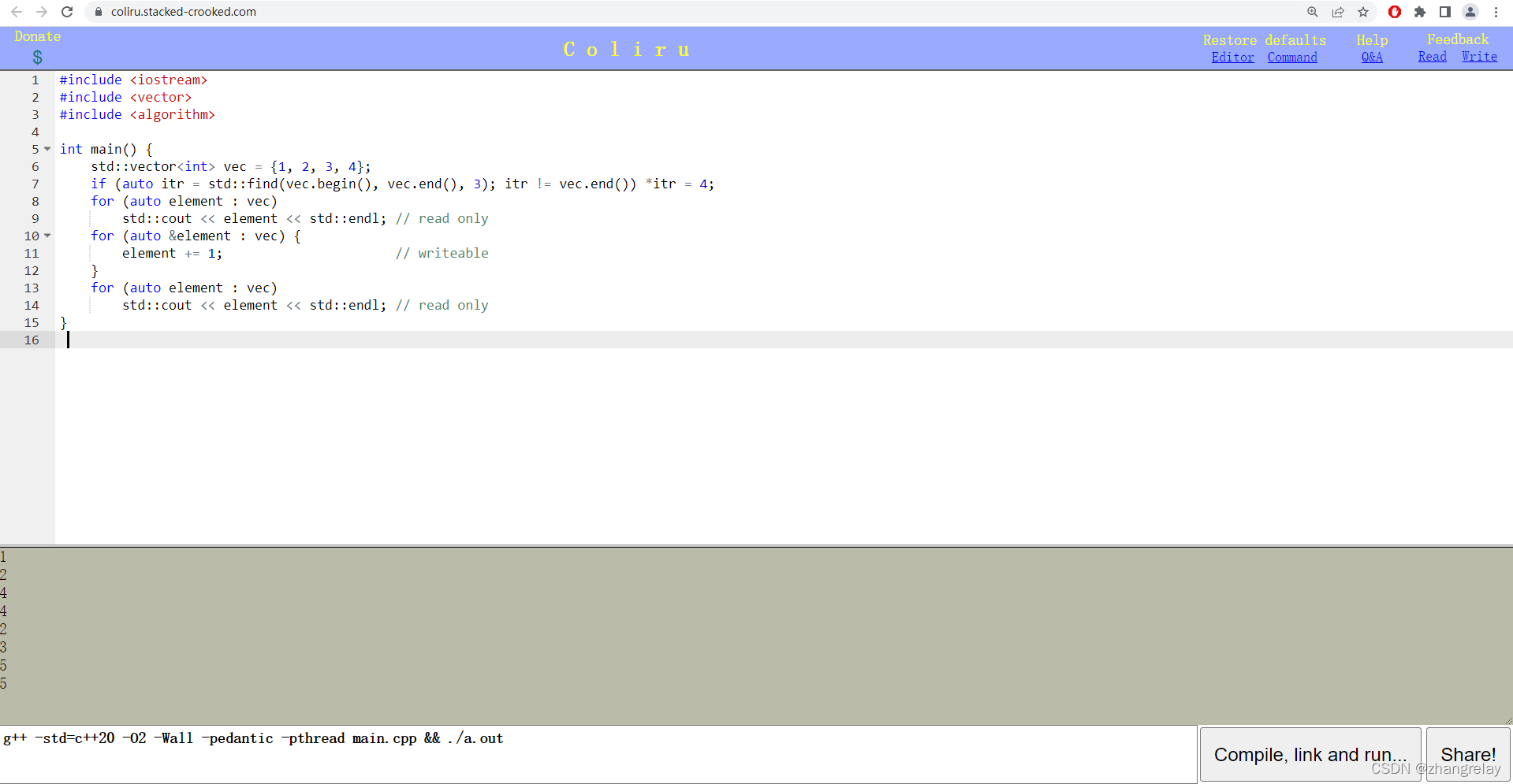The width and height of the screenshot is (1513, 784).
Task: Click 'for (auto &element : vec)' line
Action: pos(196,236)
